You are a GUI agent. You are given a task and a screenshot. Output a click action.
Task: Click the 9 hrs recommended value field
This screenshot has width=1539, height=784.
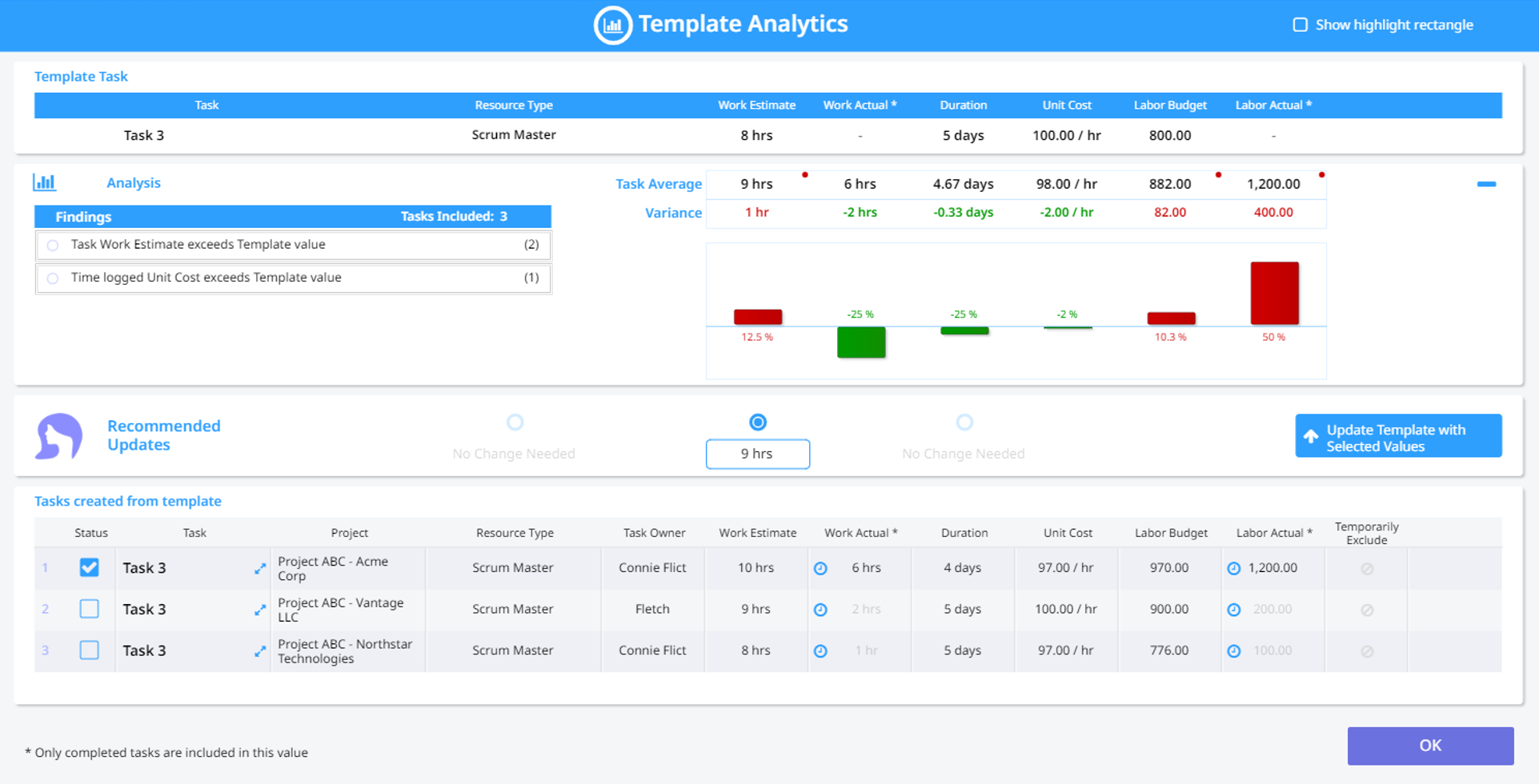click(x=757, y=454)
